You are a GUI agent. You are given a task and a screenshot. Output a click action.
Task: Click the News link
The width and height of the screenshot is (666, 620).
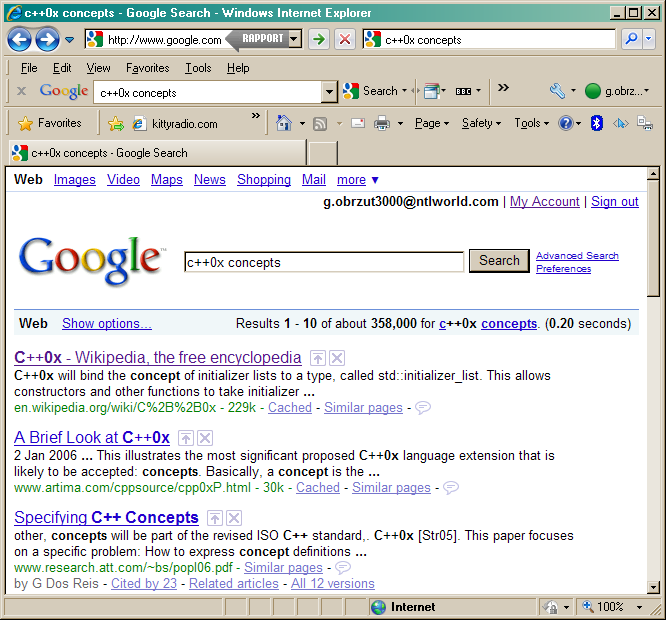pos(210,180)
